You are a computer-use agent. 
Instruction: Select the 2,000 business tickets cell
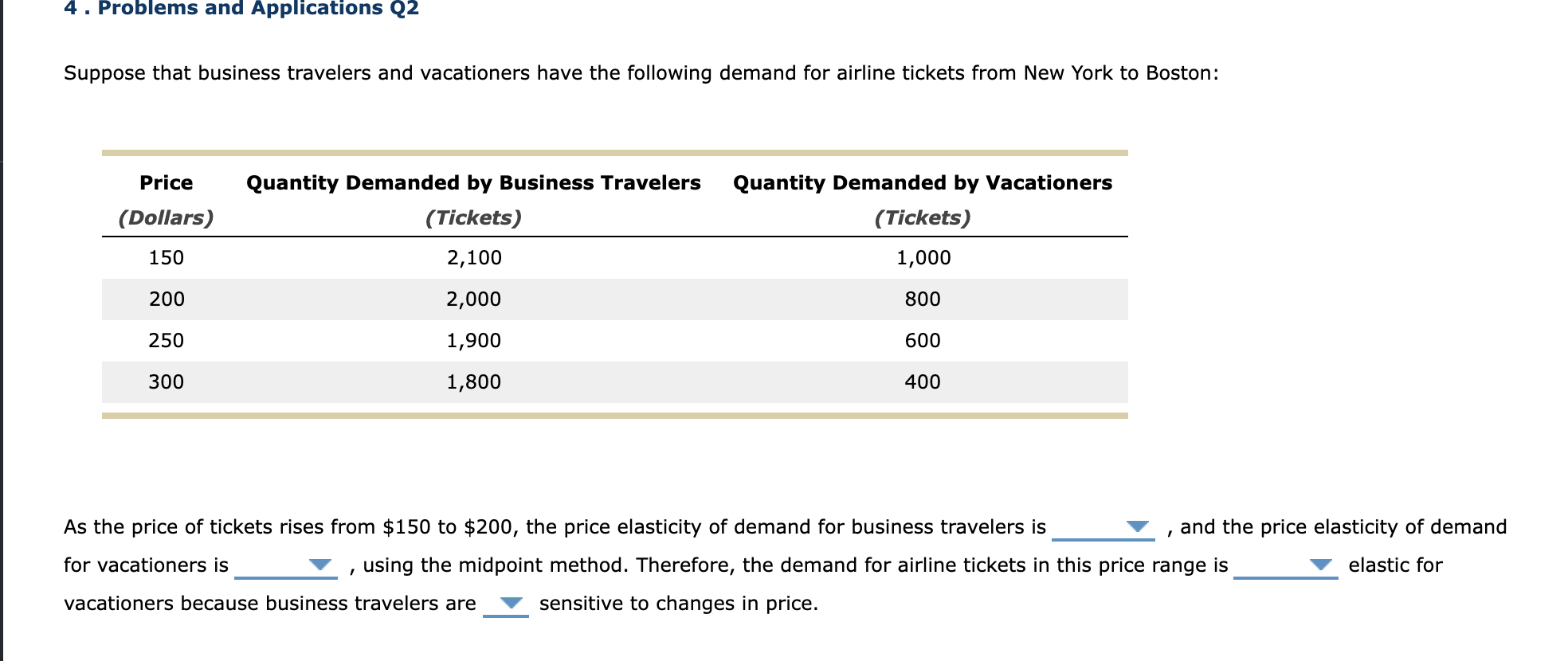pos(473,299)
